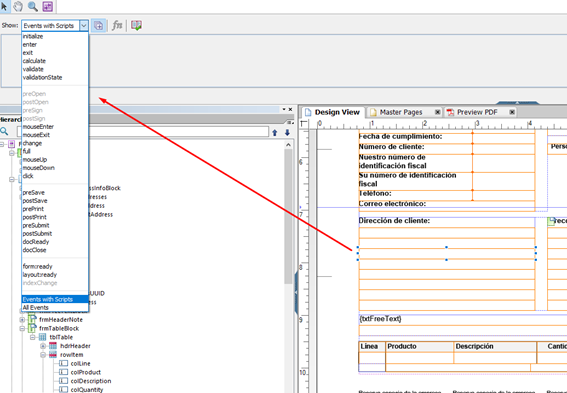This screenshot has height=393, width=567.
Task: Select hdrHeader in the hierarchy
Action: 75,346
